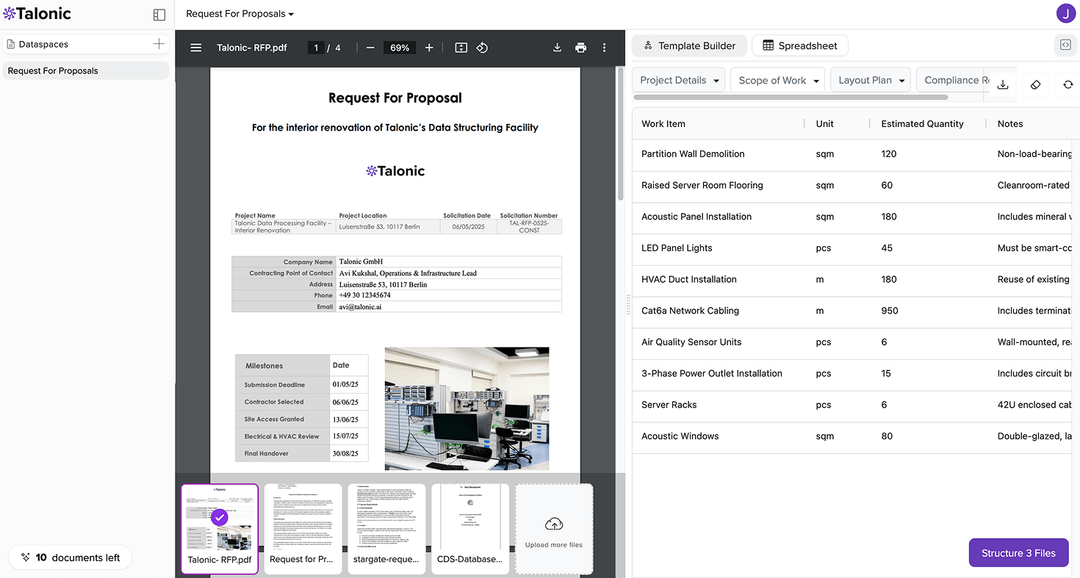
Task: Switch to the Spreadsheet view
Action: pyautogui.click(x=799, y=45)
